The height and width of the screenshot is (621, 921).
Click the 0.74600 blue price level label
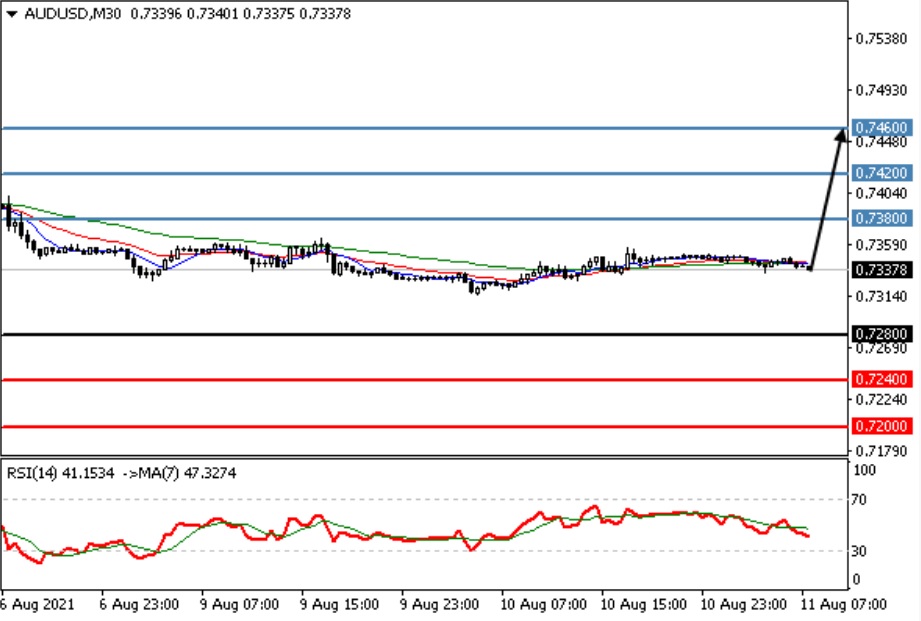(881, 127)
